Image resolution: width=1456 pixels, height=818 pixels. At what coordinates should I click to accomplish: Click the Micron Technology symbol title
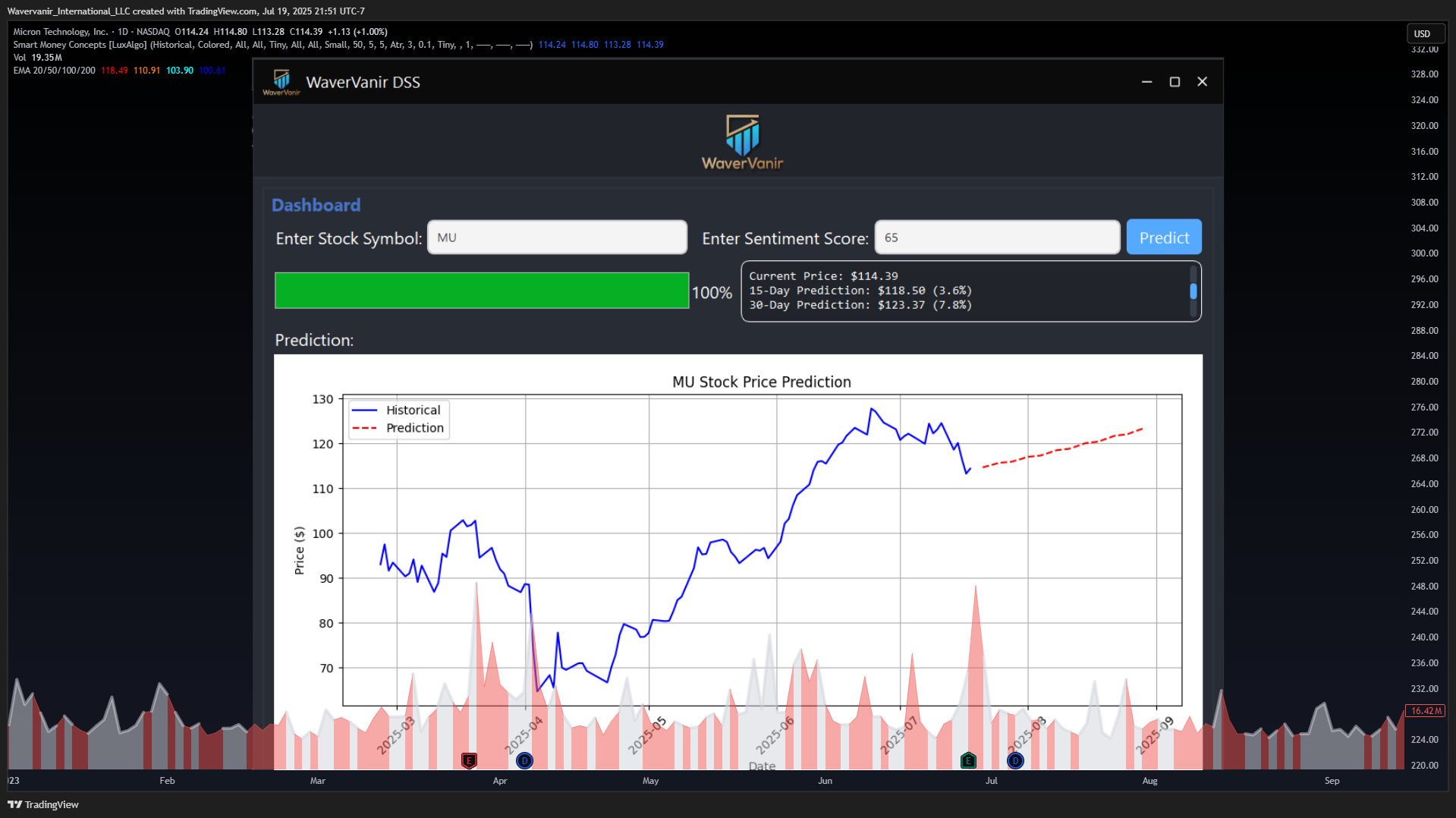click(x=61, y=32)
